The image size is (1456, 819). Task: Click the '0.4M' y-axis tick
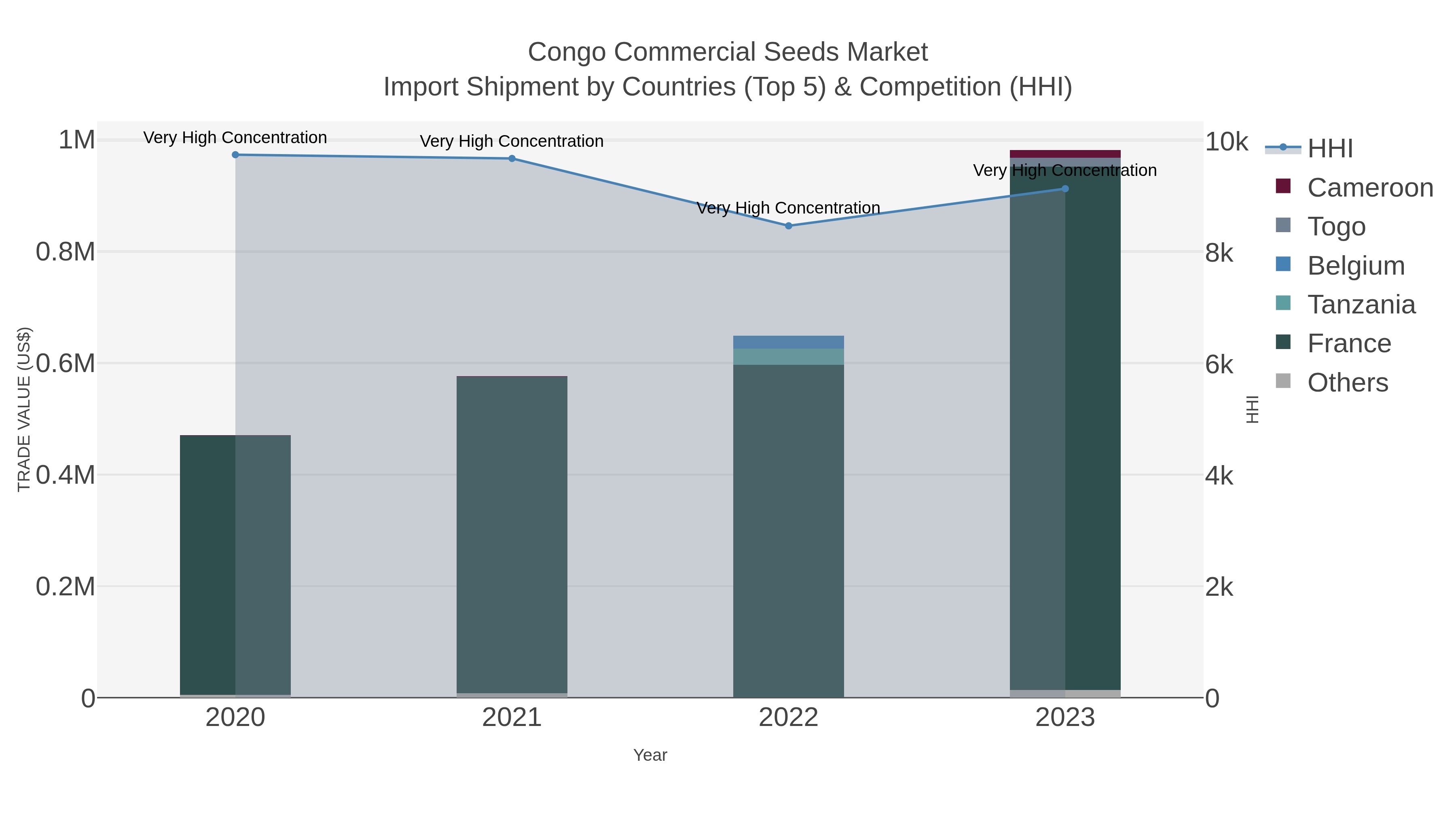pos(66,475)
